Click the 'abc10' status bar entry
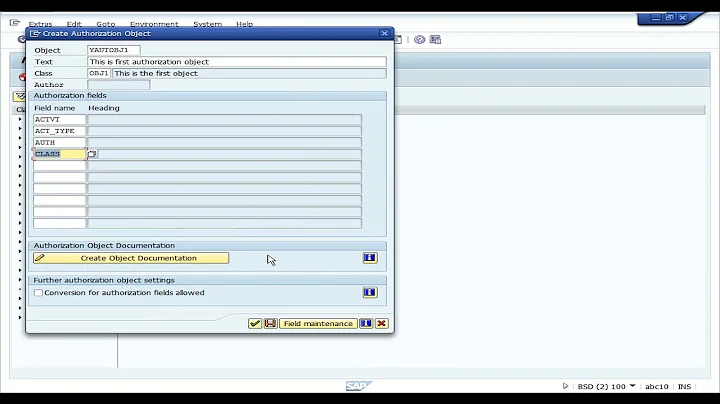 (x=657, y=387)
